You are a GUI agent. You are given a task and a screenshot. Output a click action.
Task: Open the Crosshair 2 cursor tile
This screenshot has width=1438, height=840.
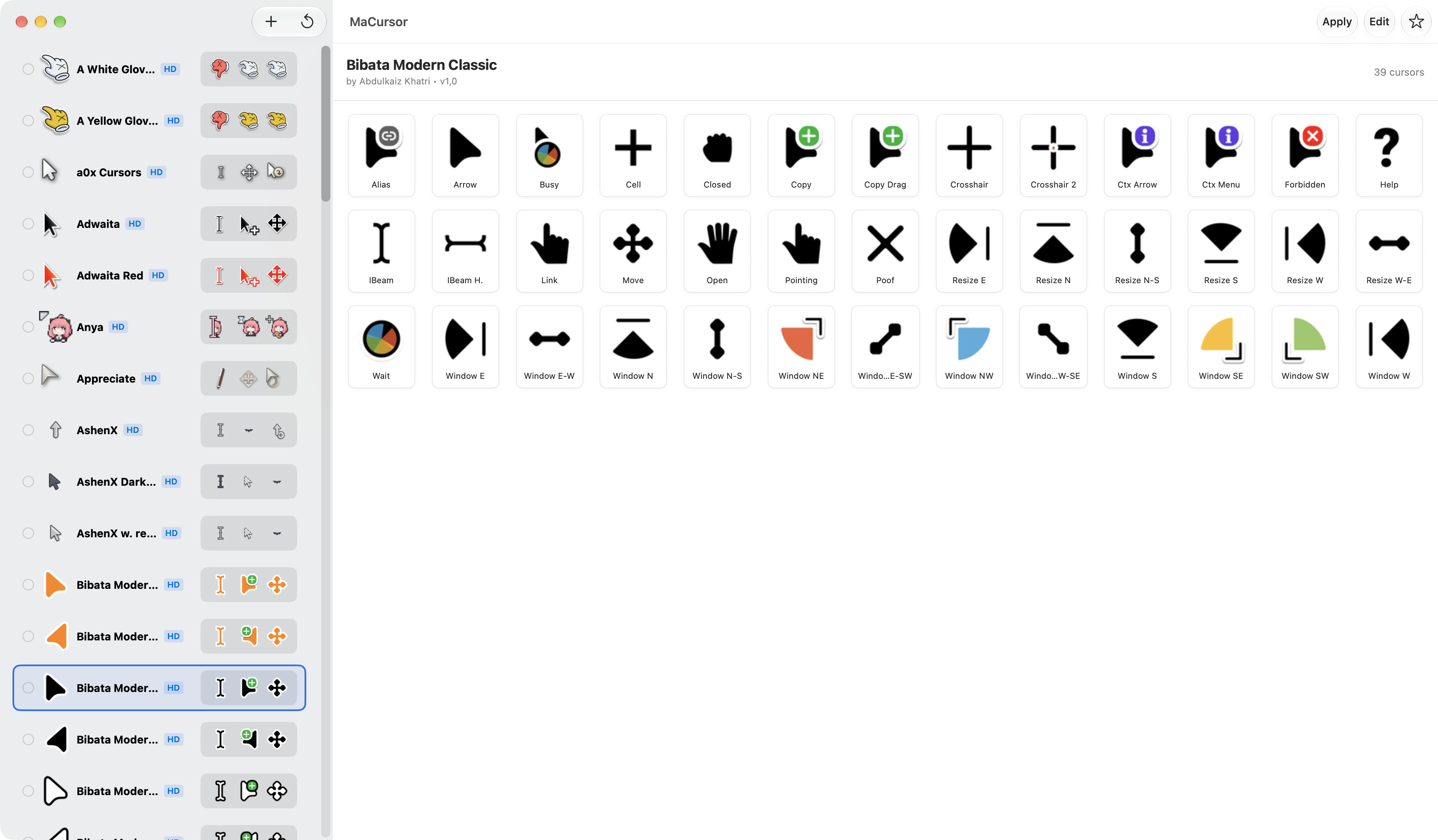click(1053, 156)
